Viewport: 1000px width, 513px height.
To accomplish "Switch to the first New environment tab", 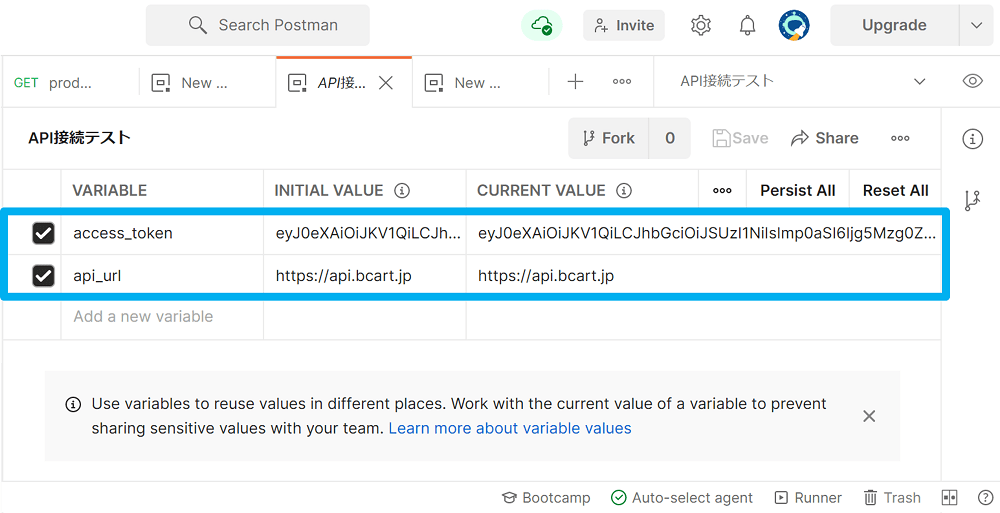I will pos(207,82).
